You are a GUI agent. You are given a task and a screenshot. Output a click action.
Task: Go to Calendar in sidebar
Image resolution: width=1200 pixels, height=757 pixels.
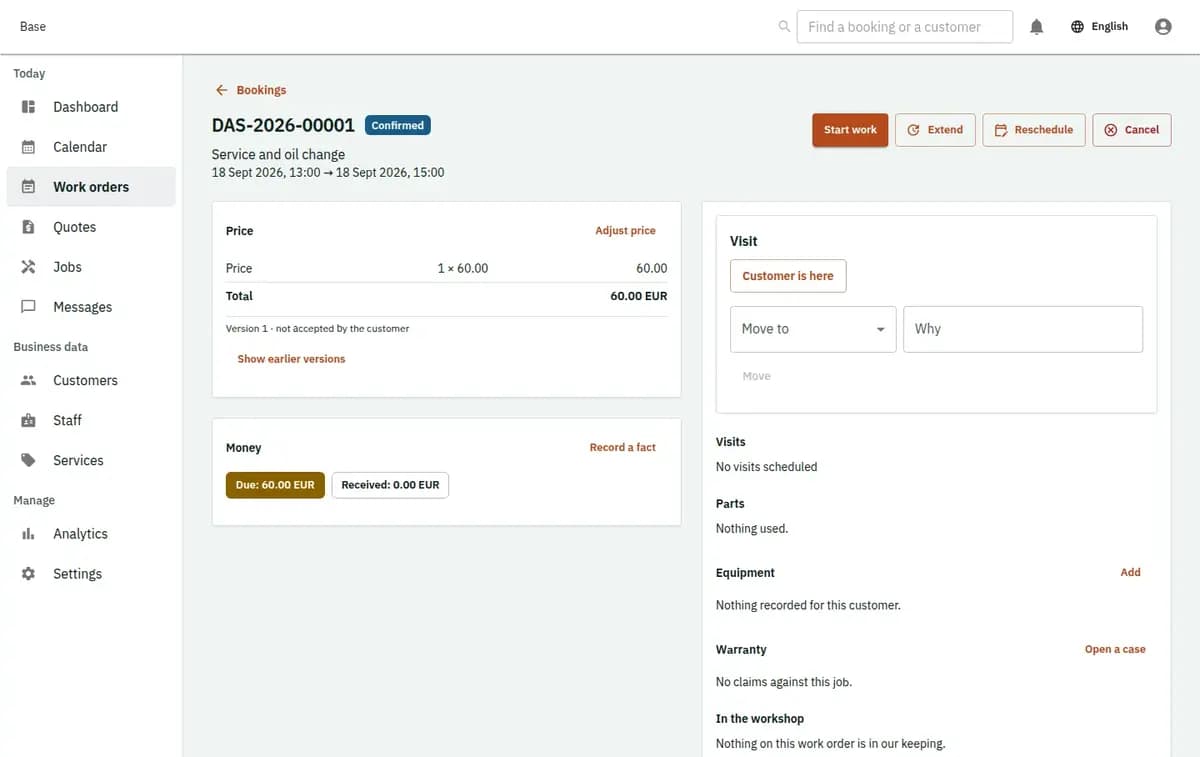[x=91, y=147]
